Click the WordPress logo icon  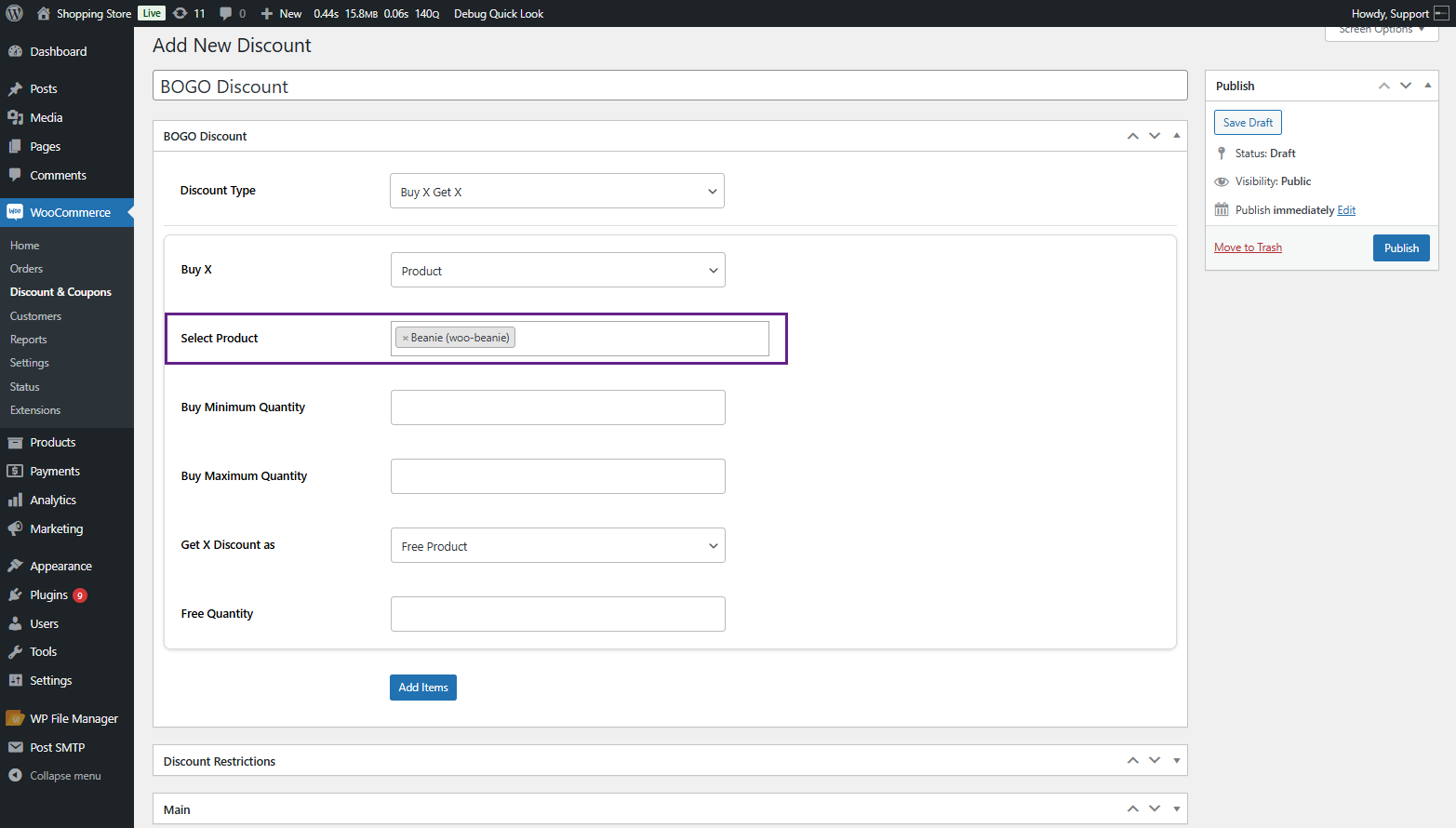(x=14, y=13)
